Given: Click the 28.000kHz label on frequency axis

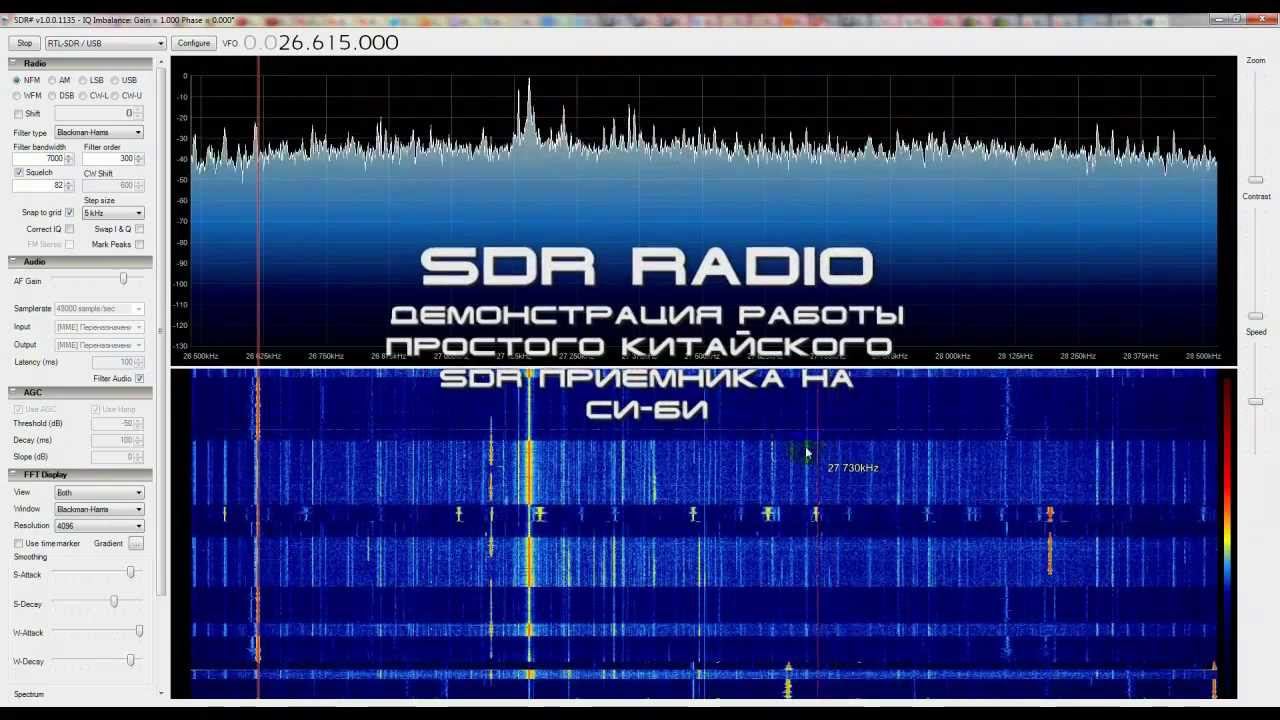Looking at the screenshot, I should [x=952, y=356].
